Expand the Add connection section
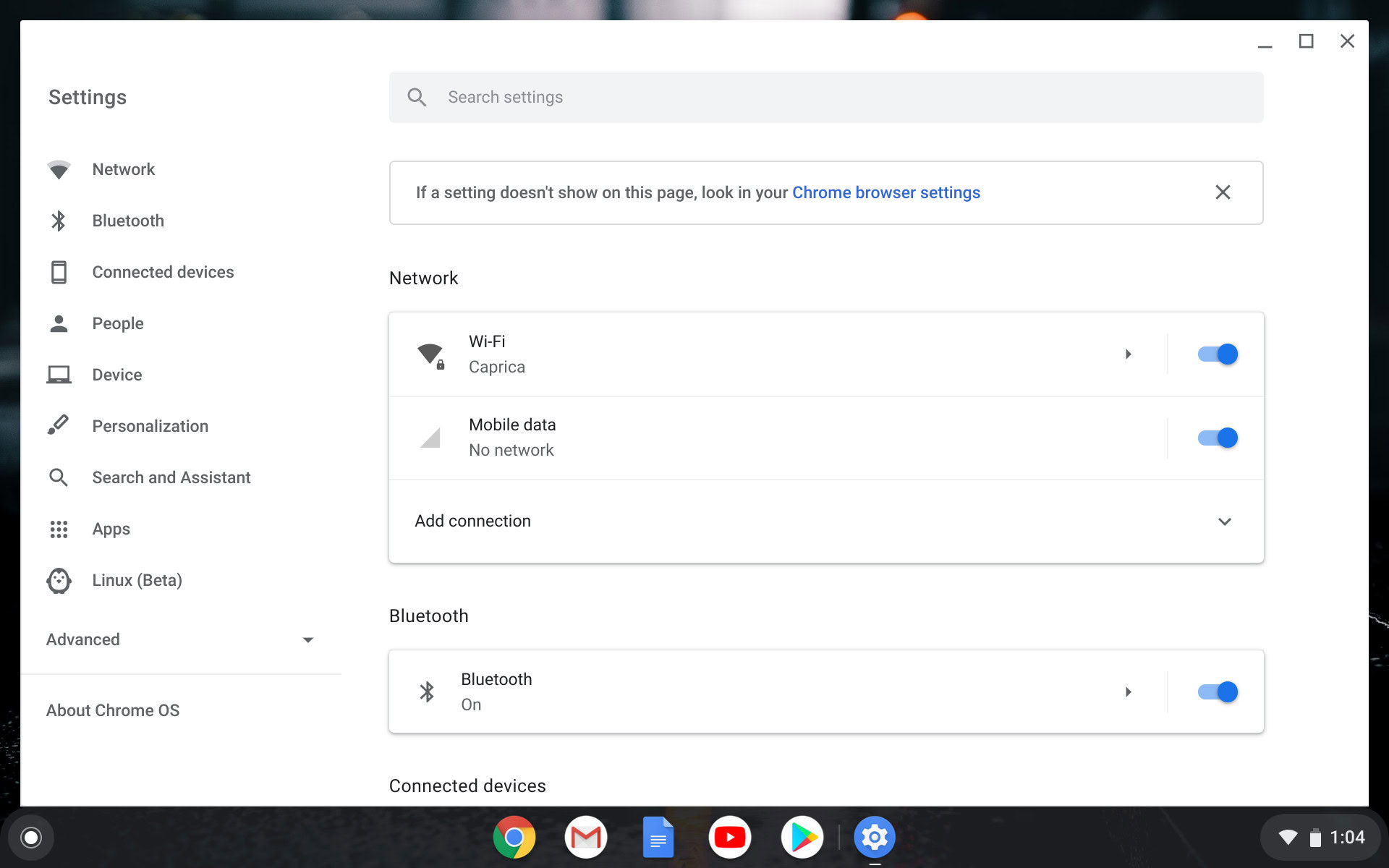1389x868 pixels. tap(1224, 521)
